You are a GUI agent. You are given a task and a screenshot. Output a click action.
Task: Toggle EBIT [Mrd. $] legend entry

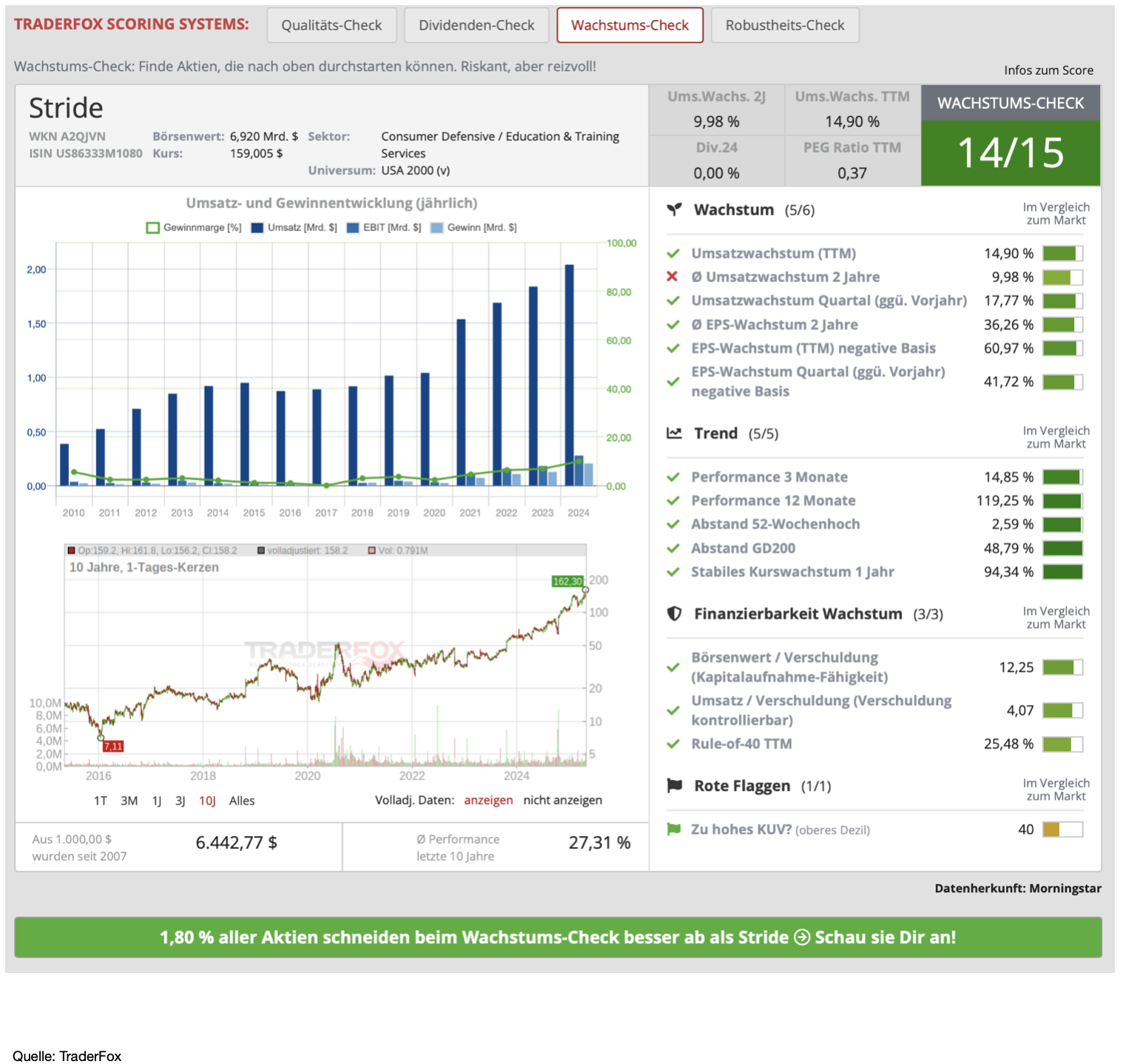click(x=384, y=228)
